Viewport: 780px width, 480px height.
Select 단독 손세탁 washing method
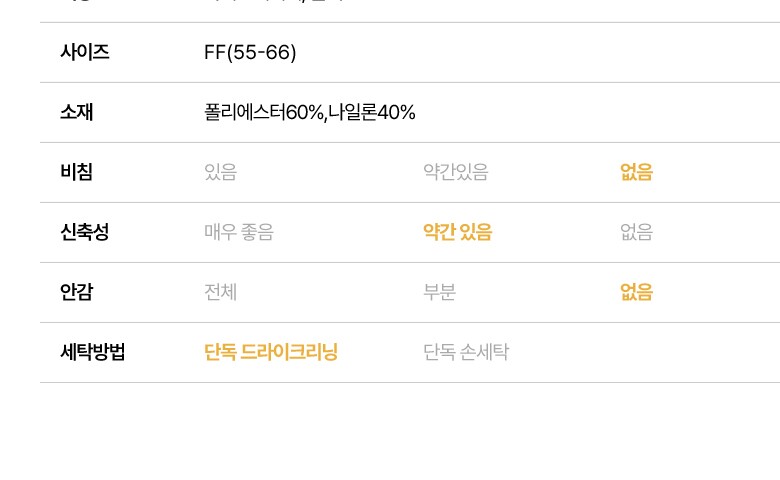(466, 352)
